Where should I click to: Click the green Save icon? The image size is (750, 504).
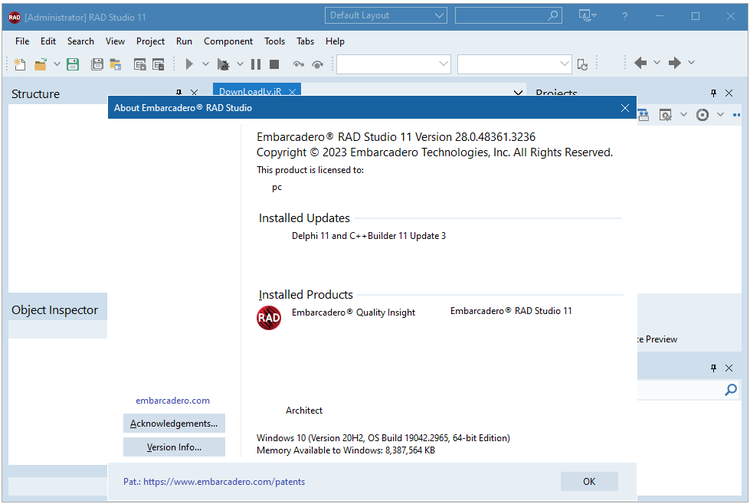click(x=72, y=64)
